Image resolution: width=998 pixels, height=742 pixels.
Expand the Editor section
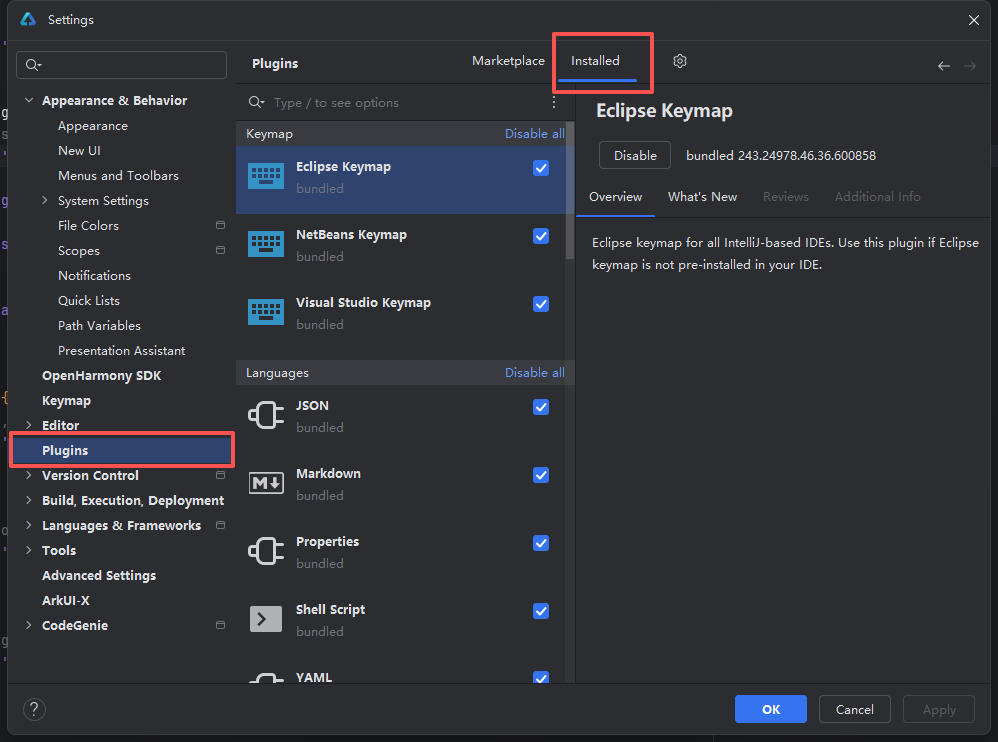pos(29,425)
